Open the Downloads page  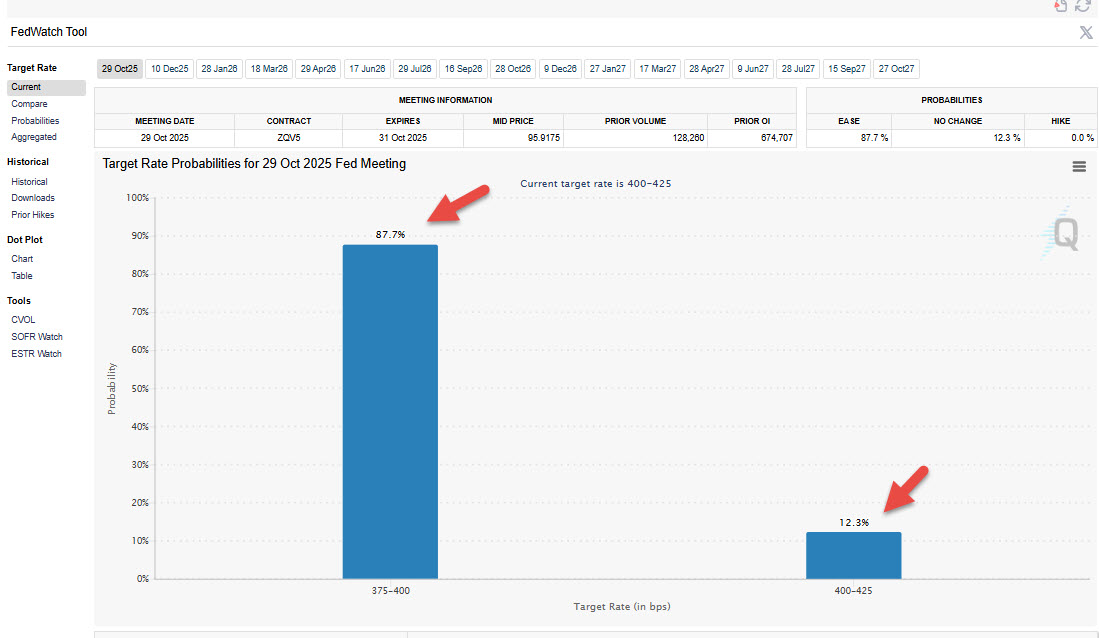(x=33, y=198)
